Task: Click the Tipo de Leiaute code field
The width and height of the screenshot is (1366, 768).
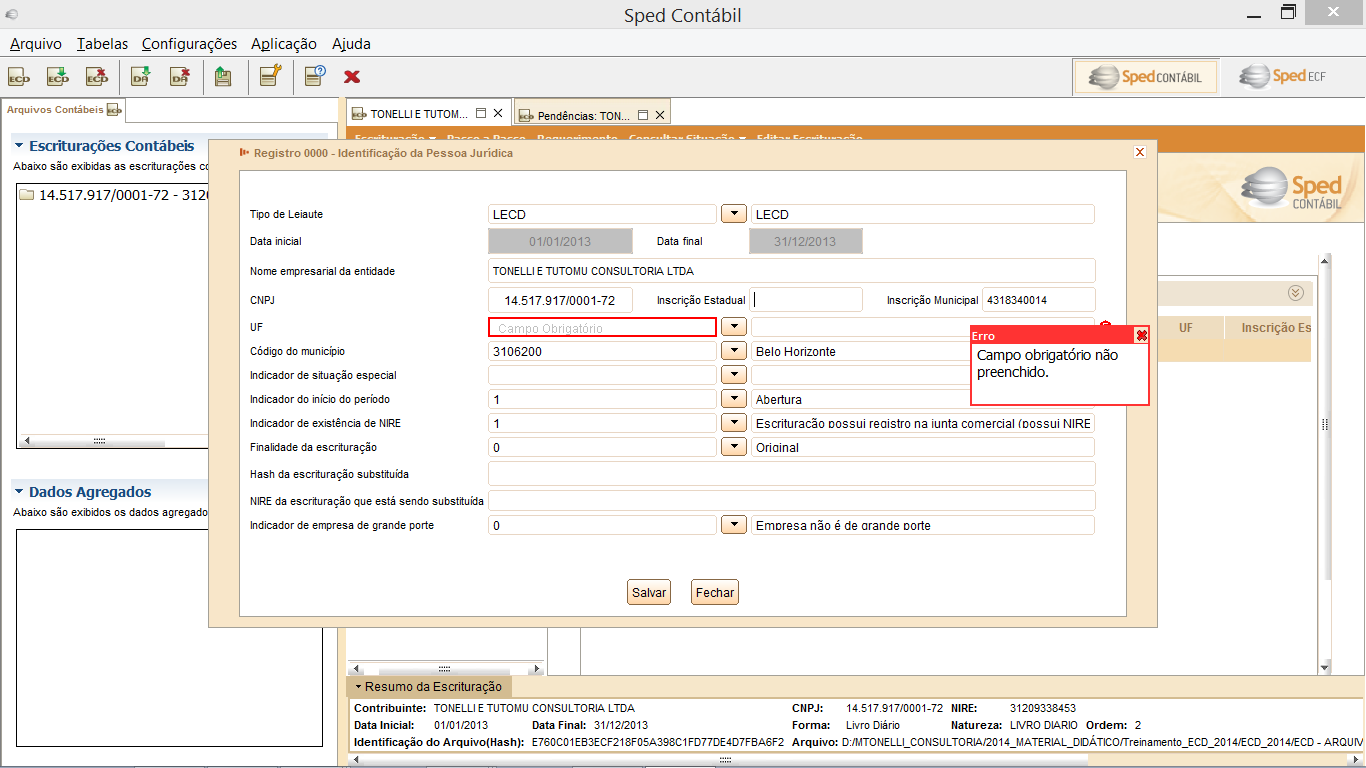Action: (602, 214)
